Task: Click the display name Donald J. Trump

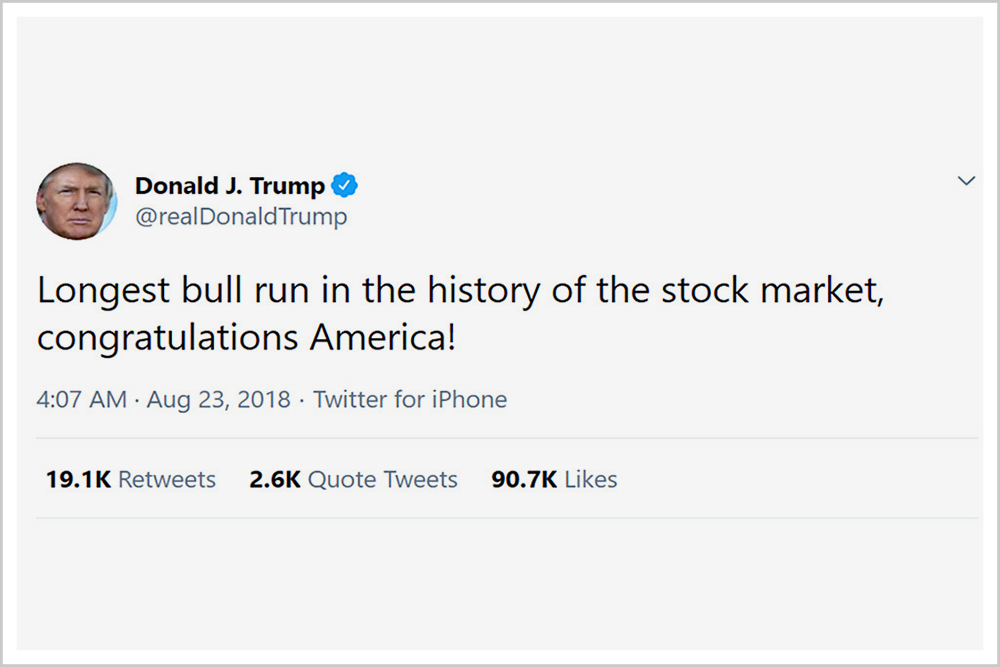Action: coord(230,186)
